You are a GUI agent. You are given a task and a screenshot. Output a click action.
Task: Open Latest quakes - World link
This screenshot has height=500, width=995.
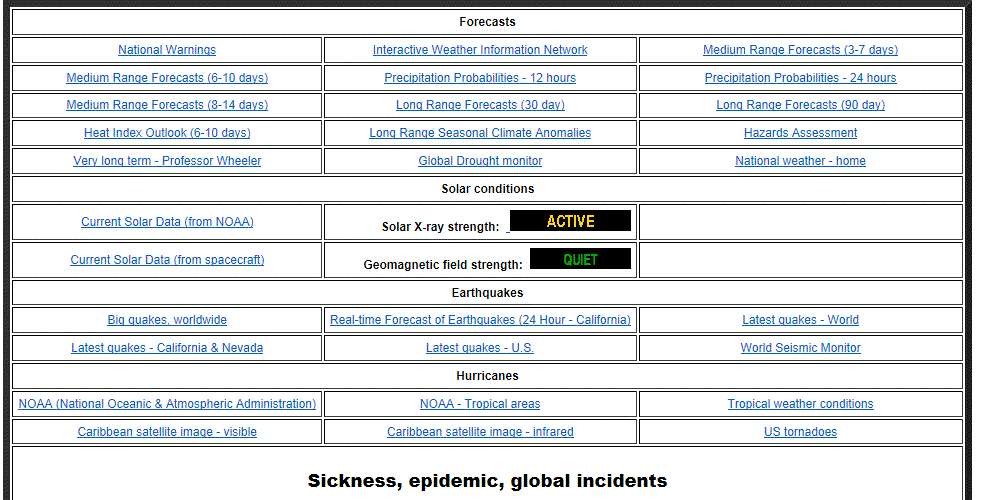pyautogui.click(x=800, y=320)
